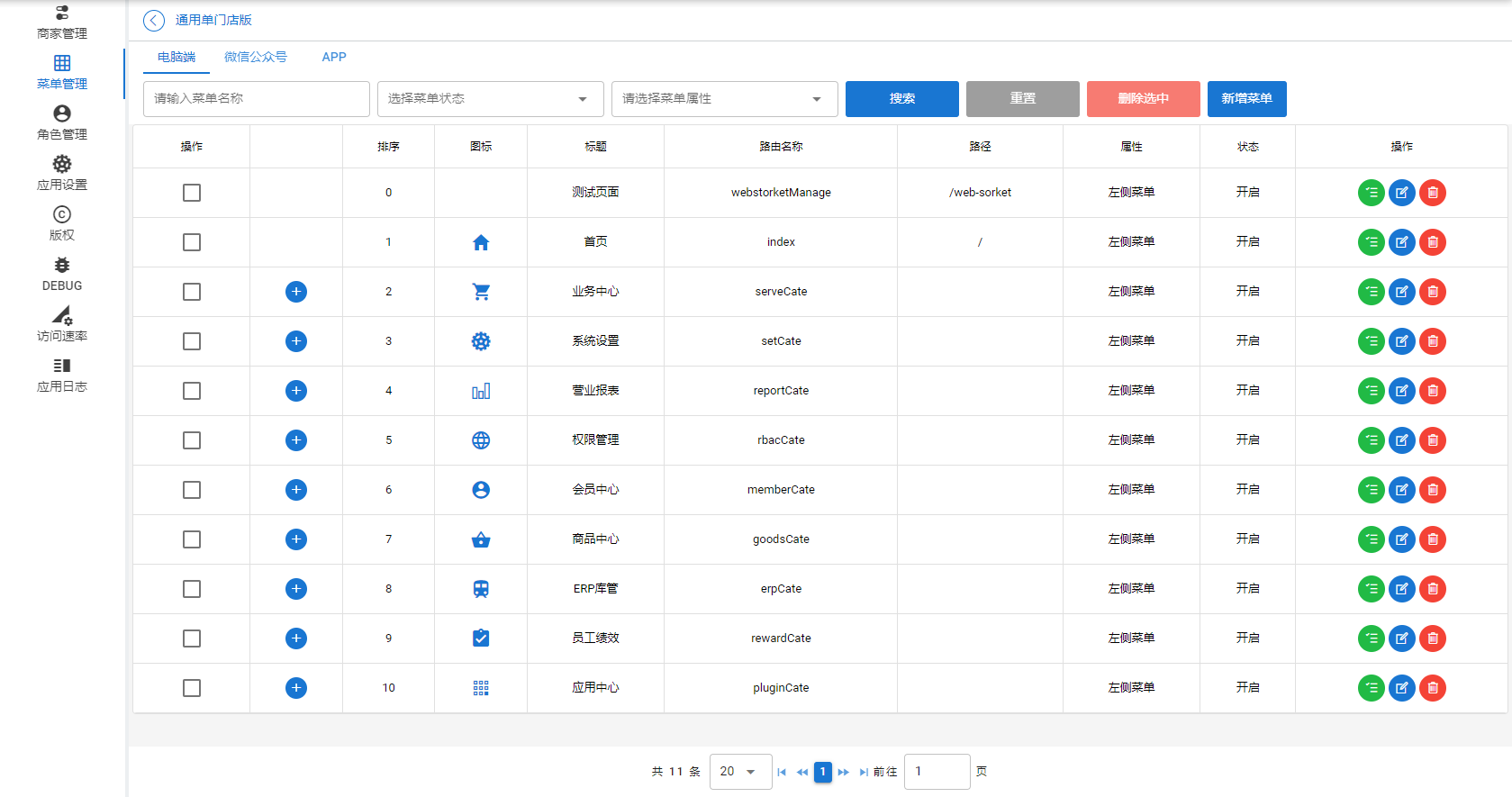Switch to the 电脑端 tab
The width and height of the screenshot is (1512, 797).
click(x=177, y=57)
